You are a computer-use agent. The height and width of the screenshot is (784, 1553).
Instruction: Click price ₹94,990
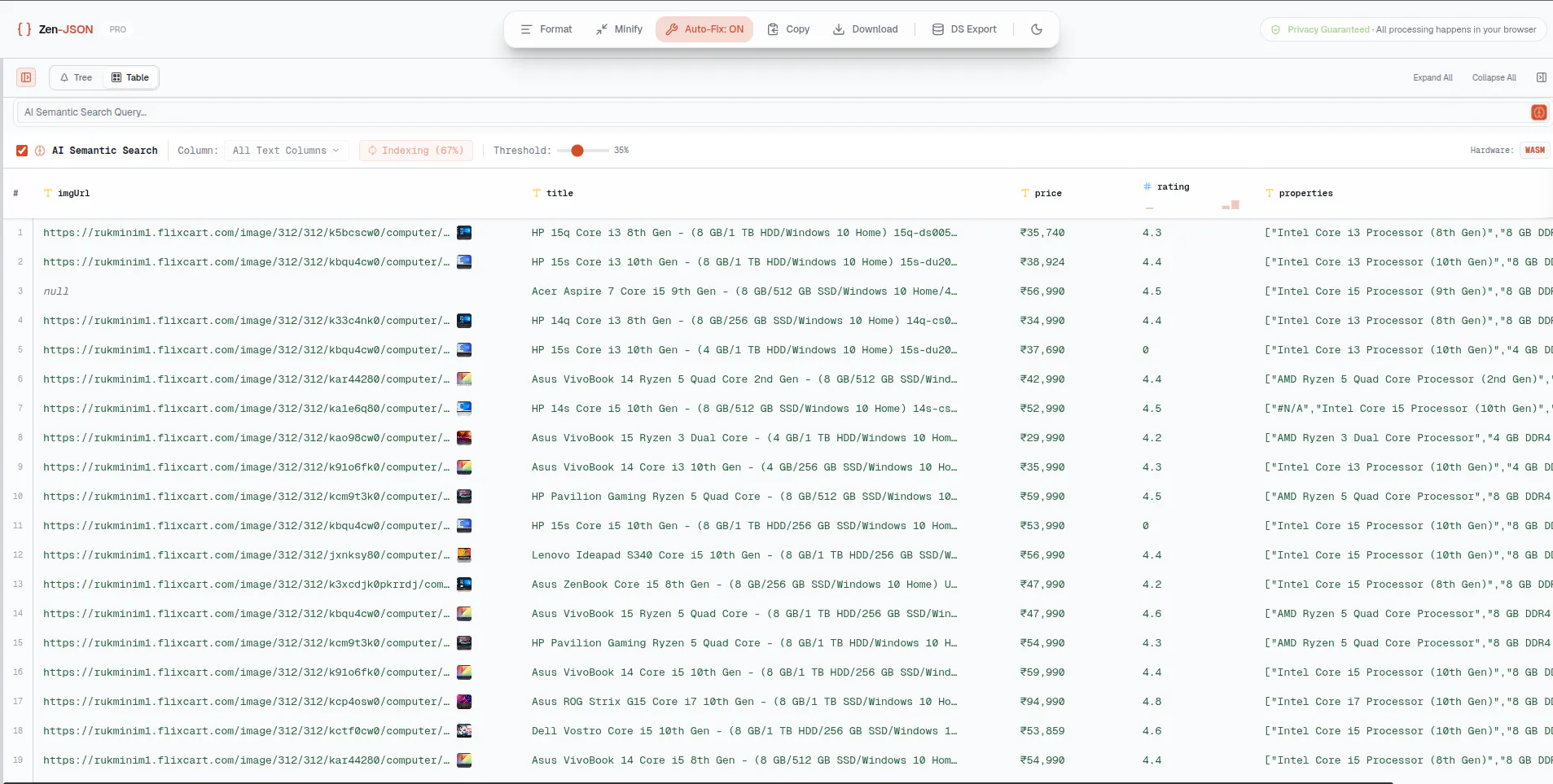pyautogui.click(x=1042, y=702)
